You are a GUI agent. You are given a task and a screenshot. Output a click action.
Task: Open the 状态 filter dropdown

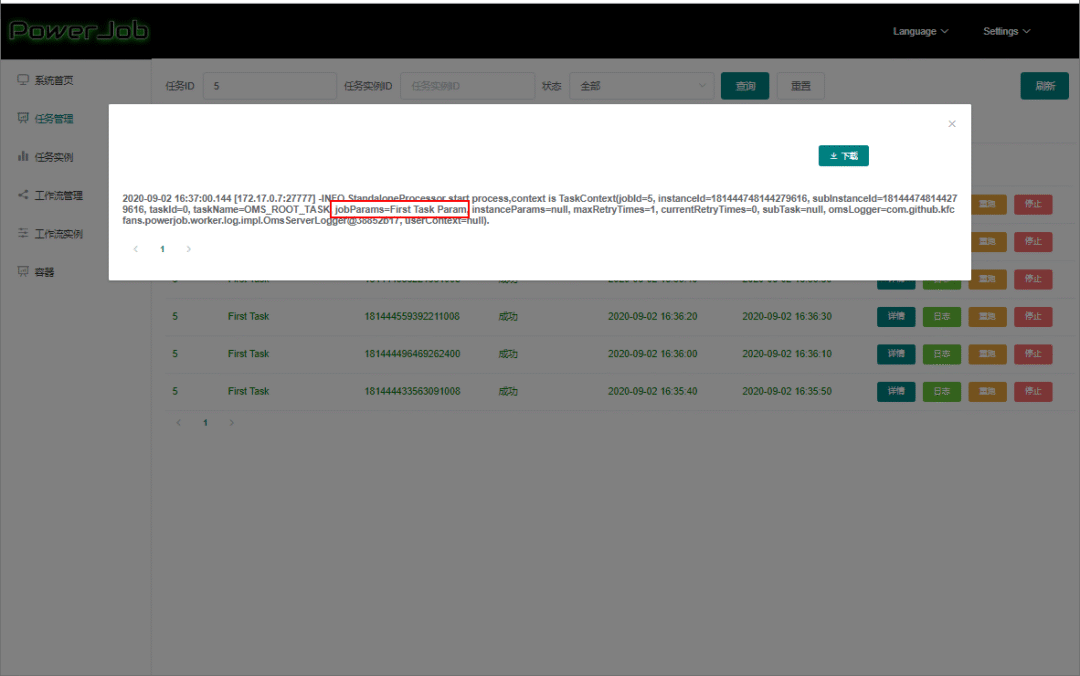tap(641, 86)
